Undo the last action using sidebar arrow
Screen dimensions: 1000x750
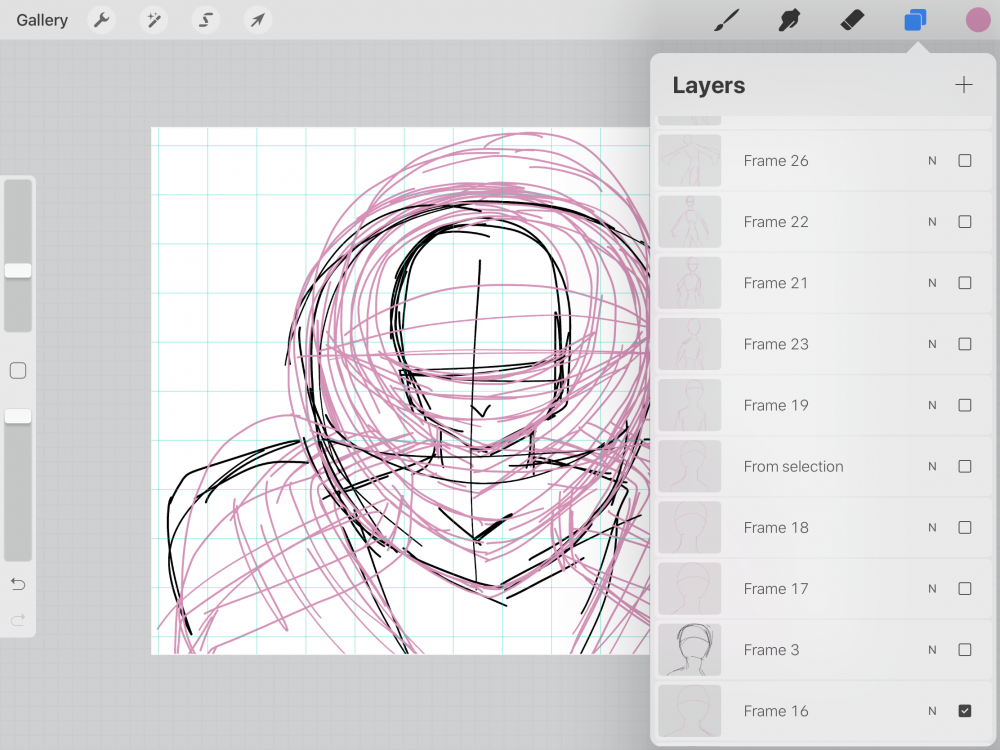pos(18,584)
